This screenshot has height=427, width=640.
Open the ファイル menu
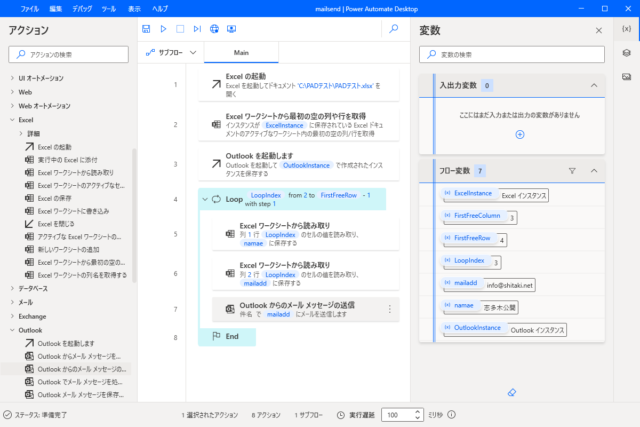29,9
